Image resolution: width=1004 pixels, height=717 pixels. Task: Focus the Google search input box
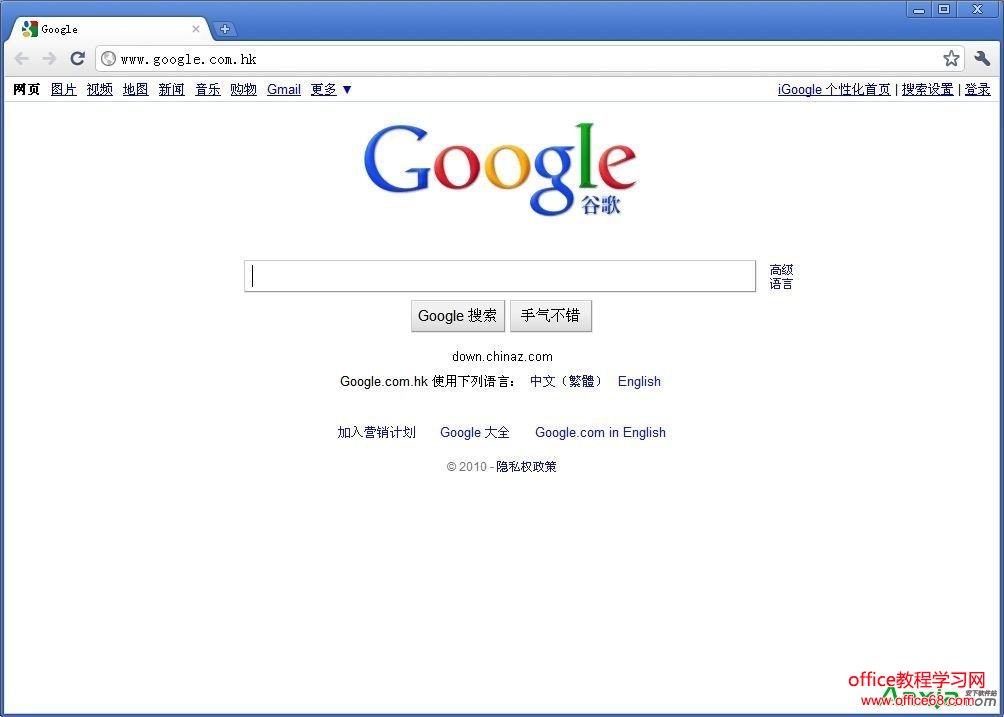[499, 276]
